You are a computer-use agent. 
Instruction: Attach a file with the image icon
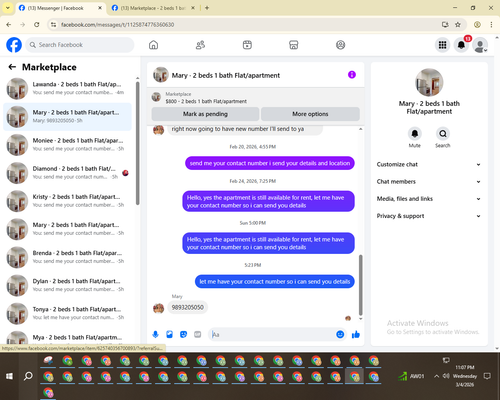pos(169,334)
